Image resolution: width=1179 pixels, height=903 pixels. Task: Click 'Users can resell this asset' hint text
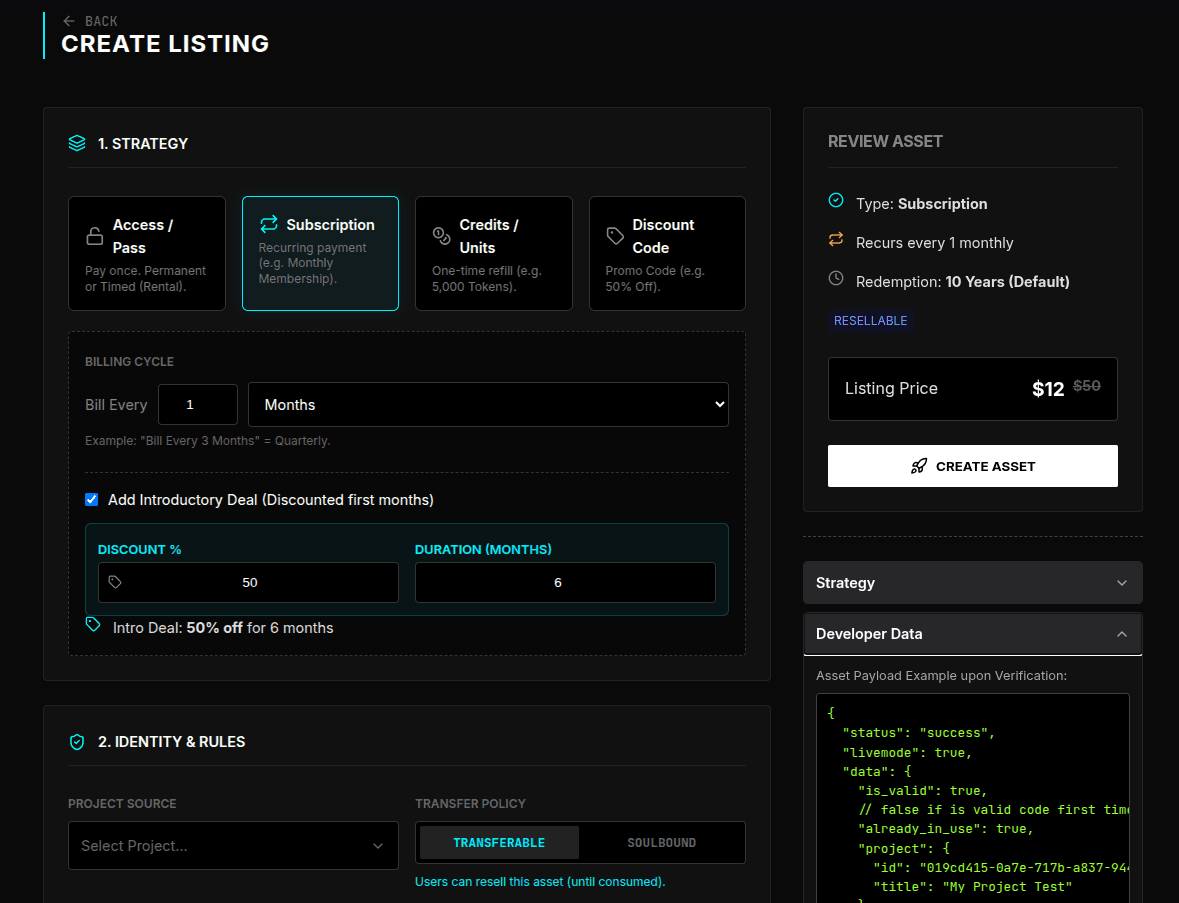point(540,882)
